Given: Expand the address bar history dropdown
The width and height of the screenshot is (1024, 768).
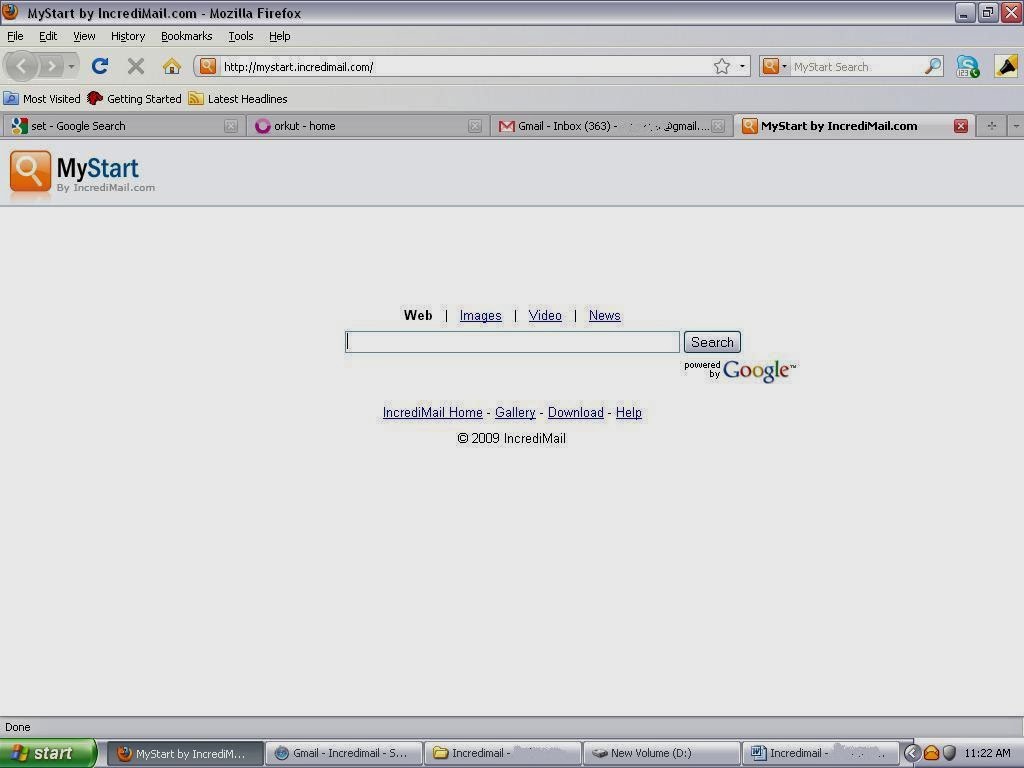Looking at the screenshot, I should pos(742,66).
